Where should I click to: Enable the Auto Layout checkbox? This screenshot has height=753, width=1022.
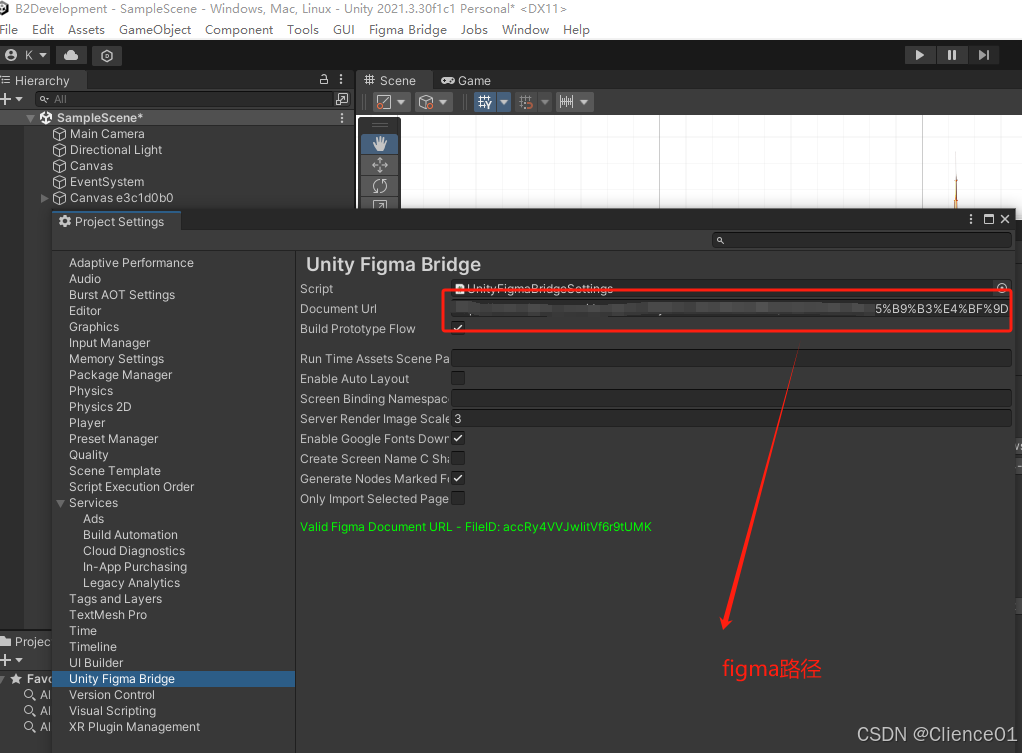coord(457,378)
